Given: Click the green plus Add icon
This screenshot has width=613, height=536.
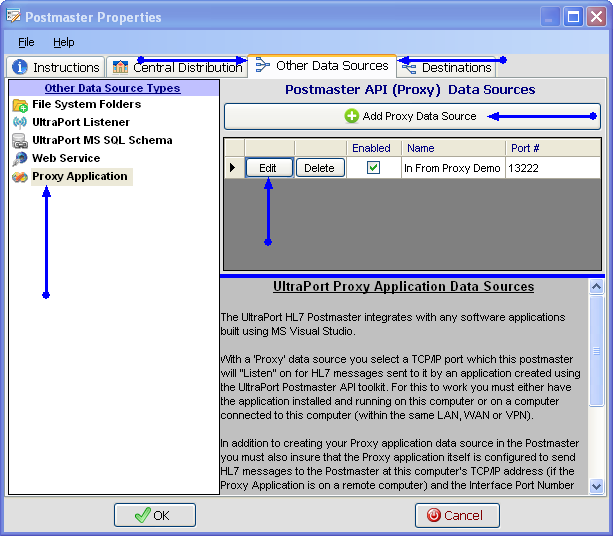Looking at the screenshot, I should pos(352,117).
